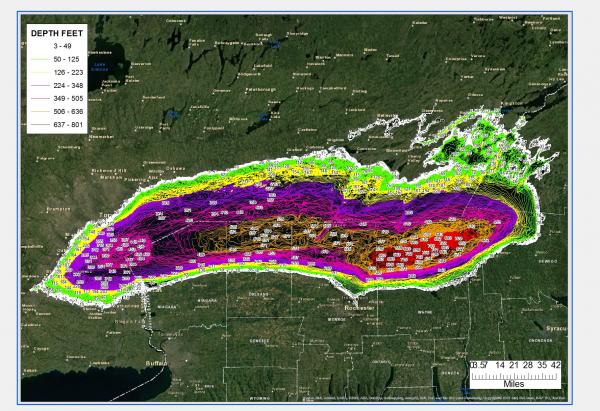The width and height of the screenshot is (600, 411).
Task: Click the Lake Simcoe water body
Action: 100,67
